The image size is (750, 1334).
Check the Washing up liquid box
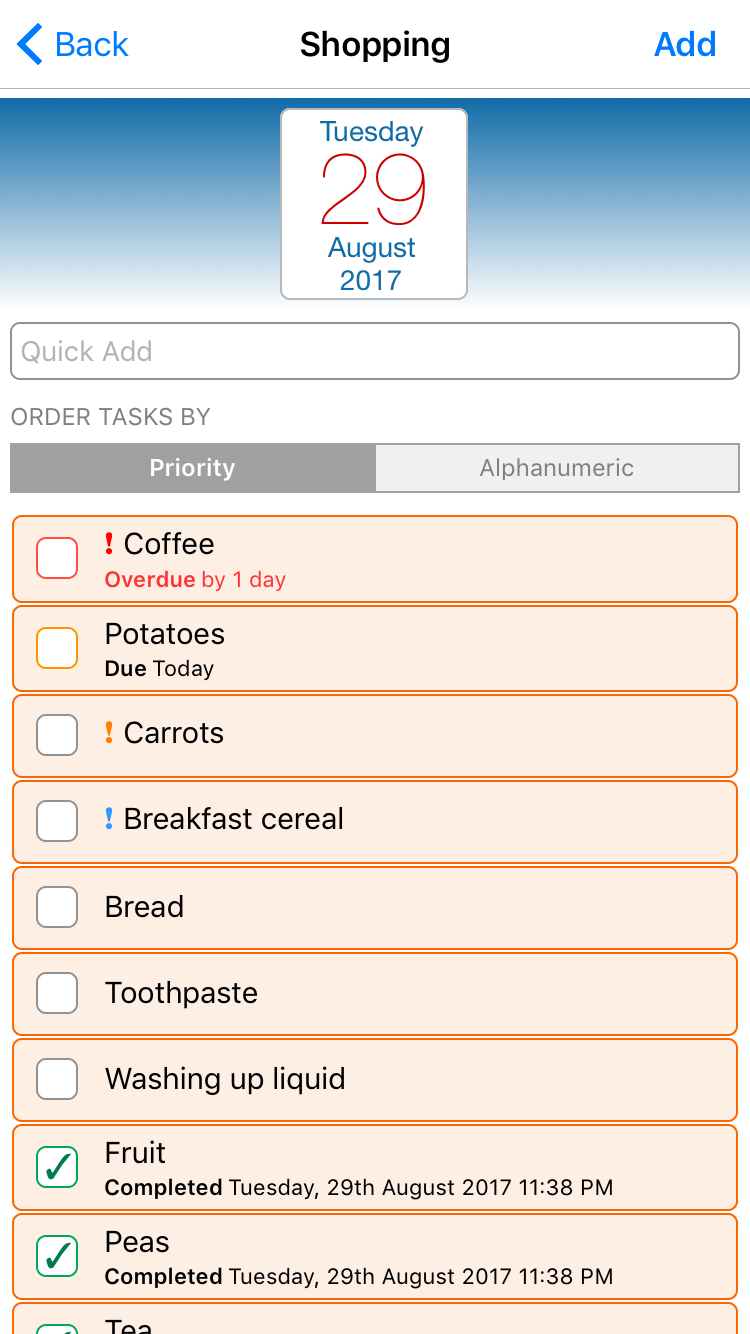(57, 1079)
